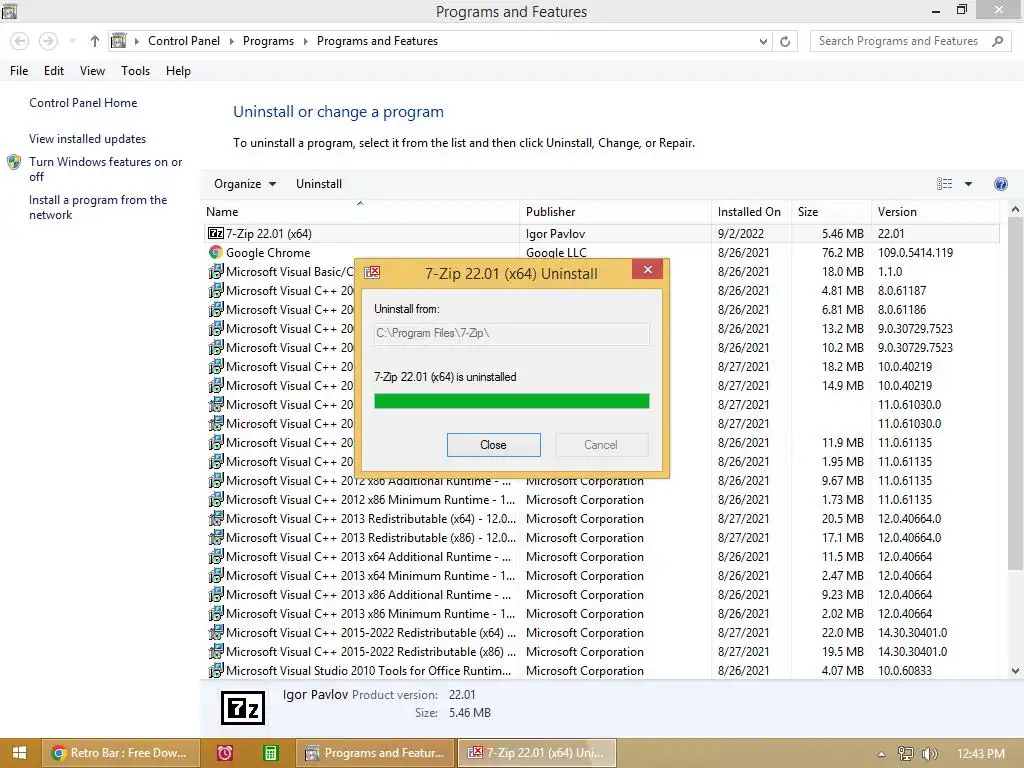1024x768 pixels.
Task: Click the Forward navigation arrow
Action: pyautogui.click(x=48, y=41)
